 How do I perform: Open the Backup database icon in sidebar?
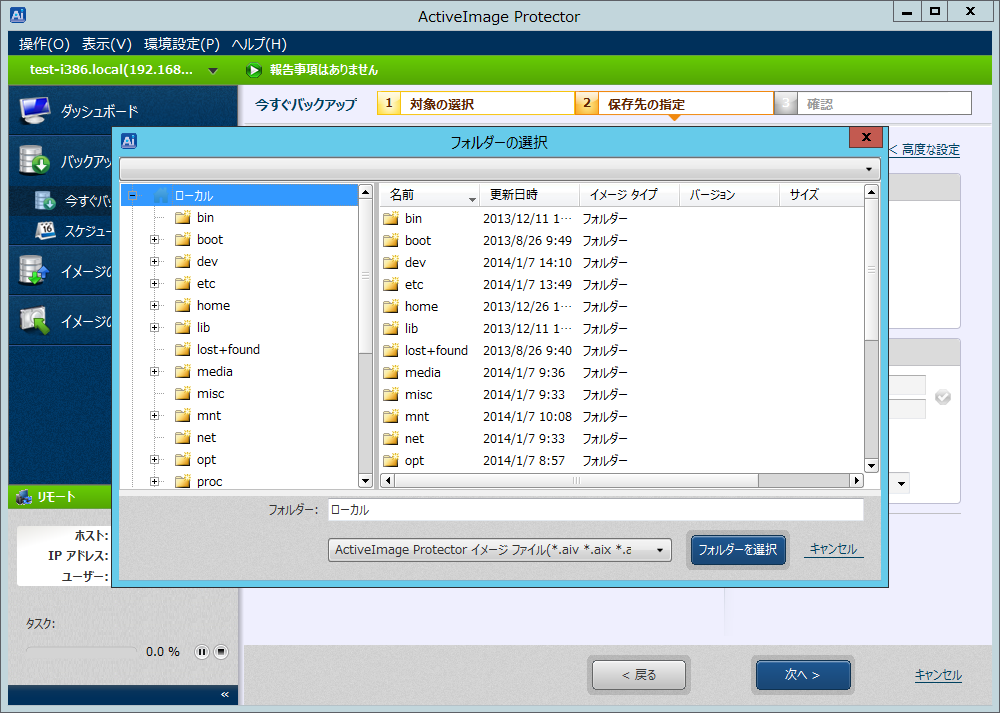coord(34,159)
